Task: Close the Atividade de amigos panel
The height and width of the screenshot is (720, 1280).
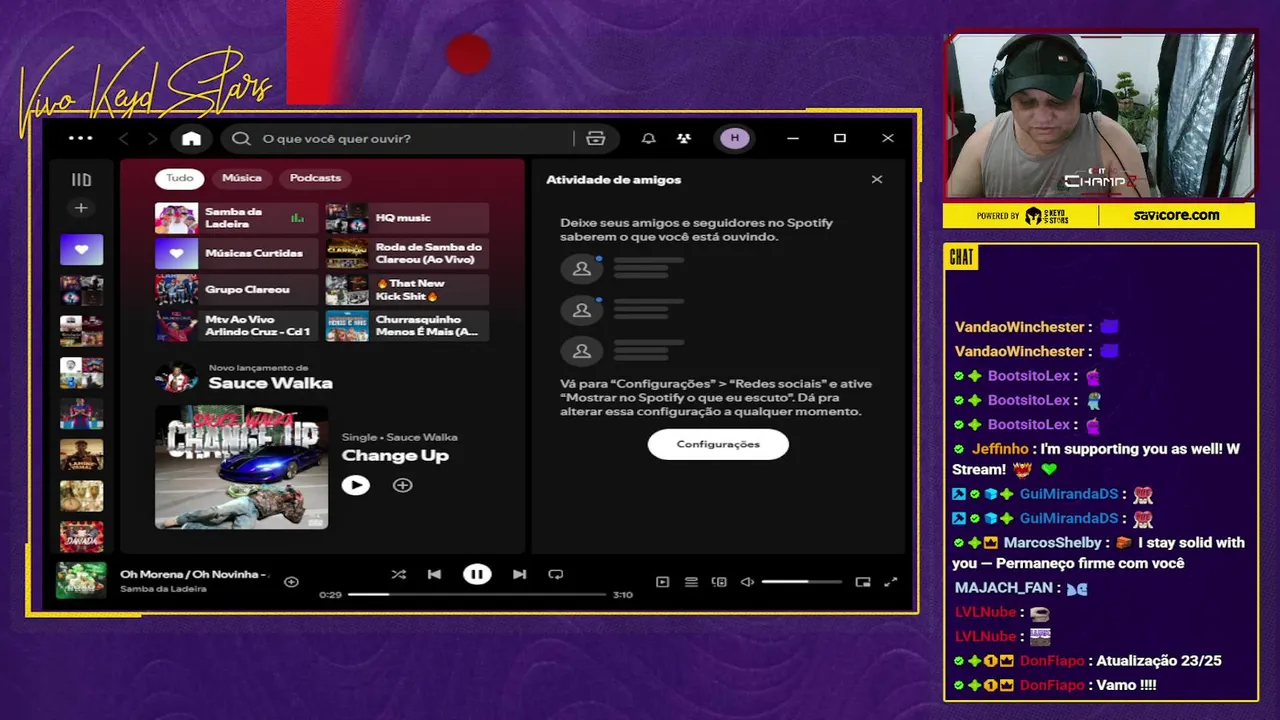Action: coord(877,180)
